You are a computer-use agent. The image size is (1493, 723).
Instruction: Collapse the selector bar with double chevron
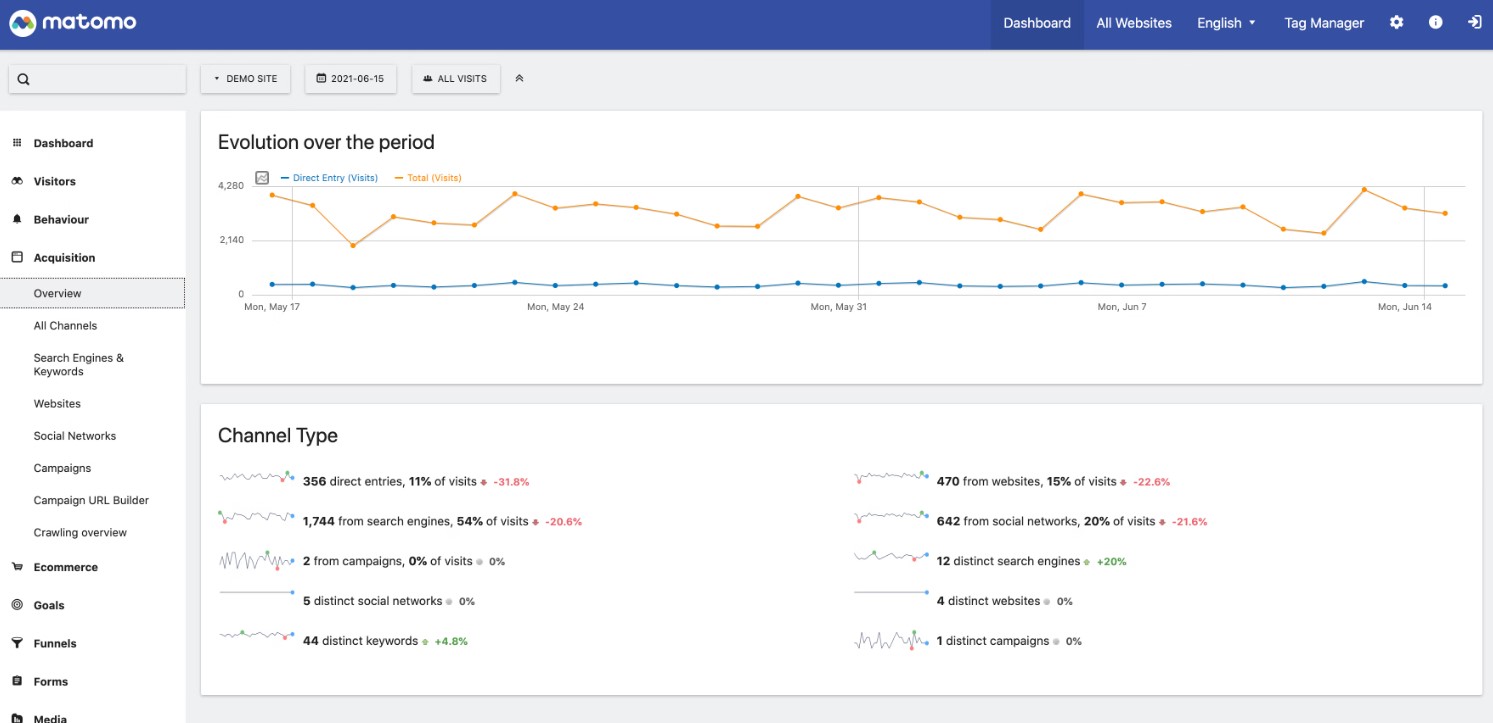pyautogui.click(x=519, y=79)
